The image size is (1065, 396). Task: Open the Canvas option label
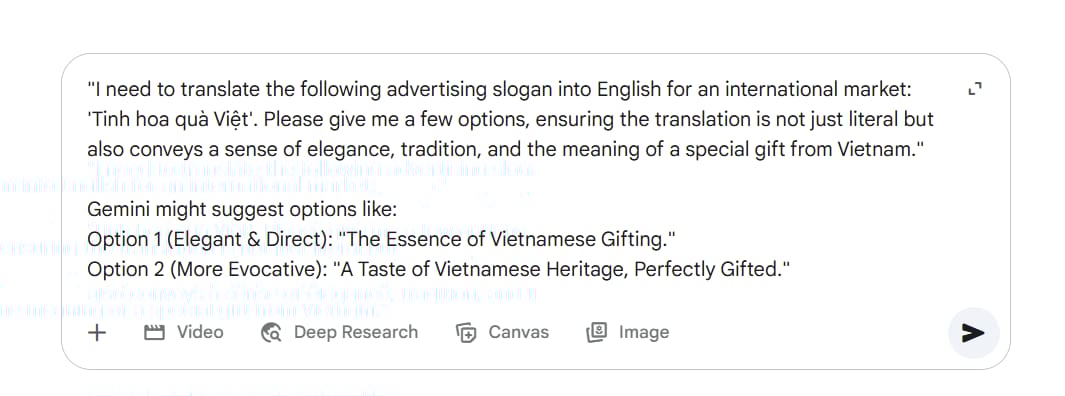[518, 332]
